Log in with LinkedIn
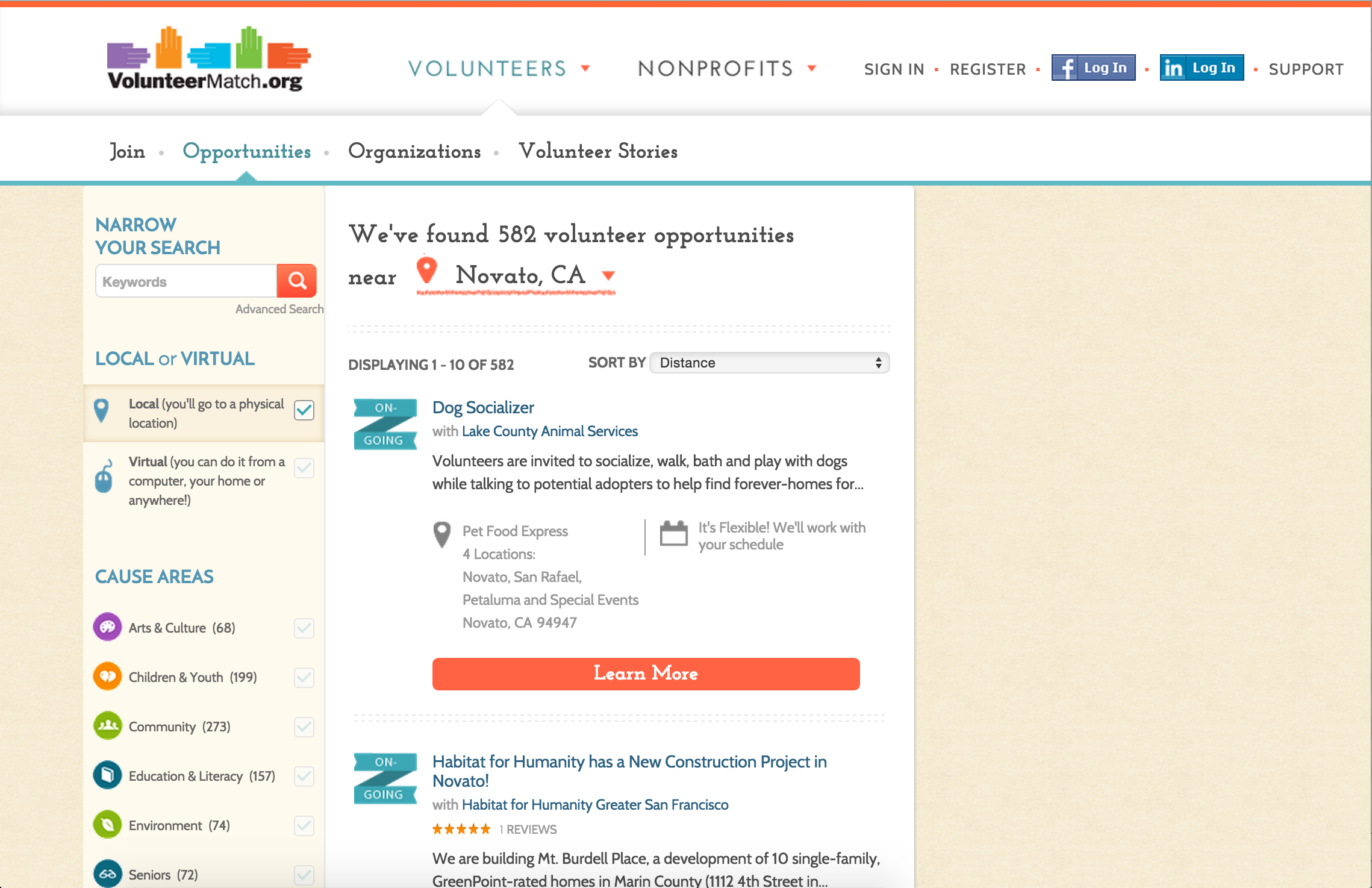 [1200, 67]
